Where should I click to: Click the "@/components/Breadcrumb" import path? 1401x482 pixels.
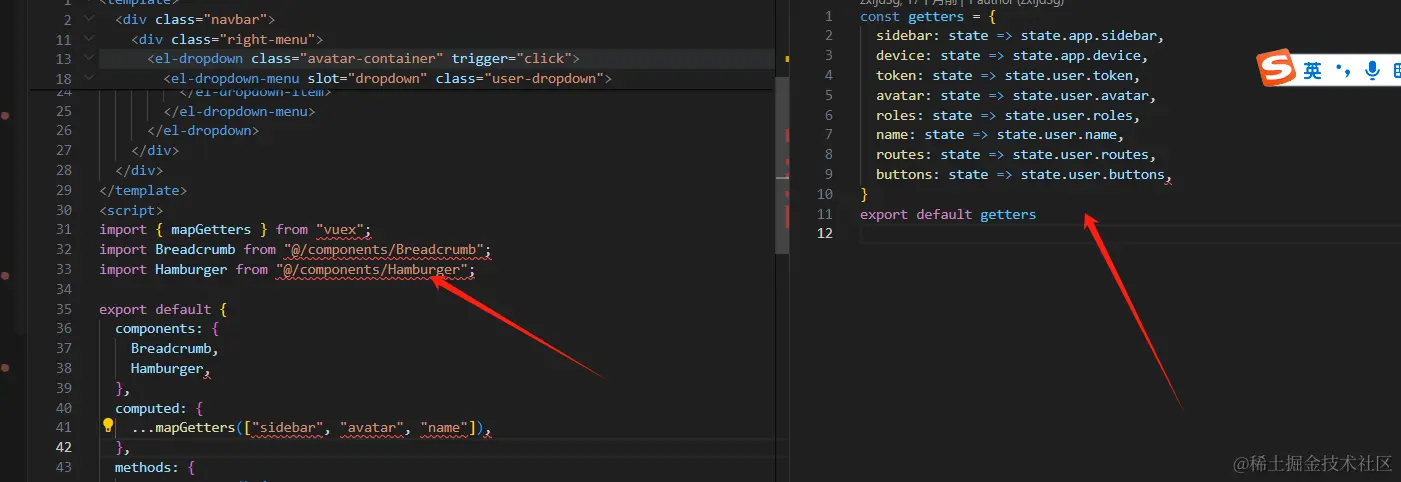[x=383, y=249]
